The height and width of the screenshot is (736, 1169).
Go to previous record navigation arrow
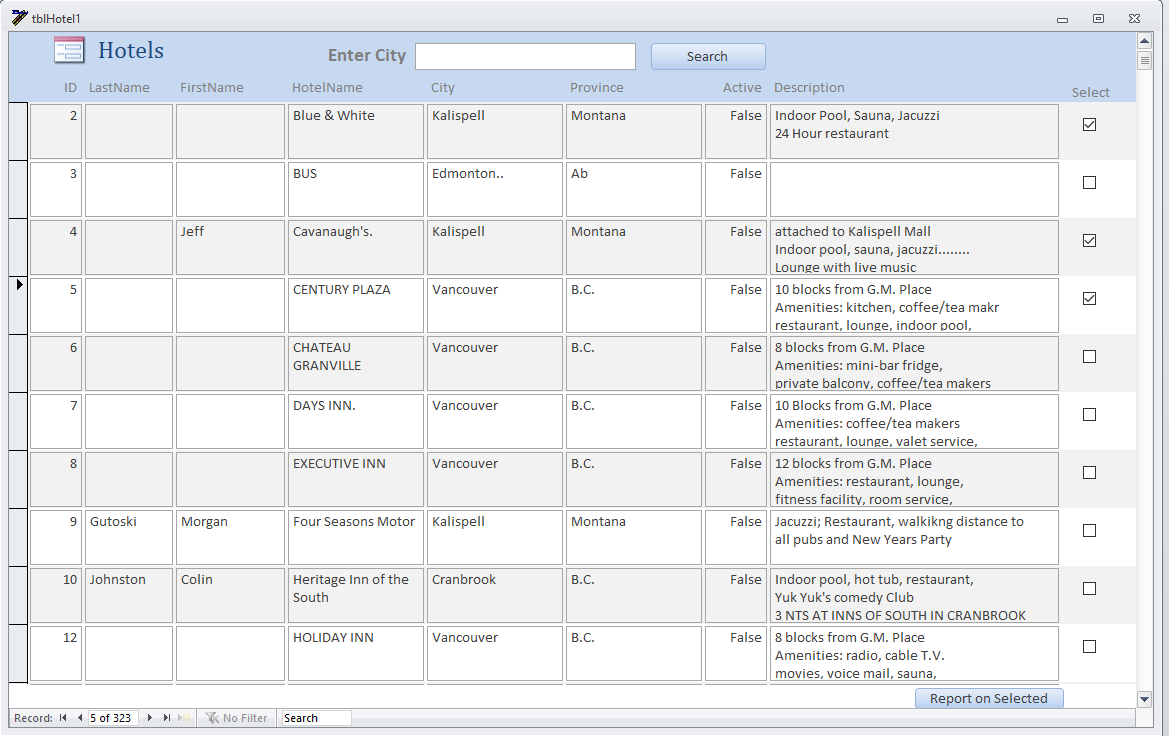coord(79,717)
